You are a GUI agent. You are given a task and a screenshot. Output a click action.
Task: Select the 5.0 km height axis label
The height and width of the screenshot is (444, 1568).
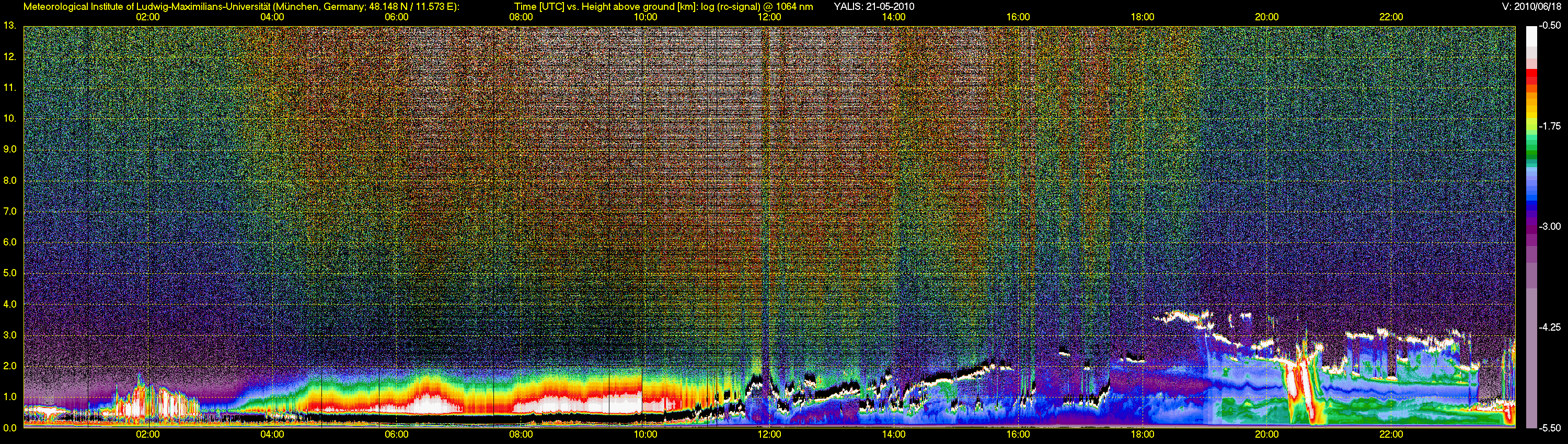10,273
